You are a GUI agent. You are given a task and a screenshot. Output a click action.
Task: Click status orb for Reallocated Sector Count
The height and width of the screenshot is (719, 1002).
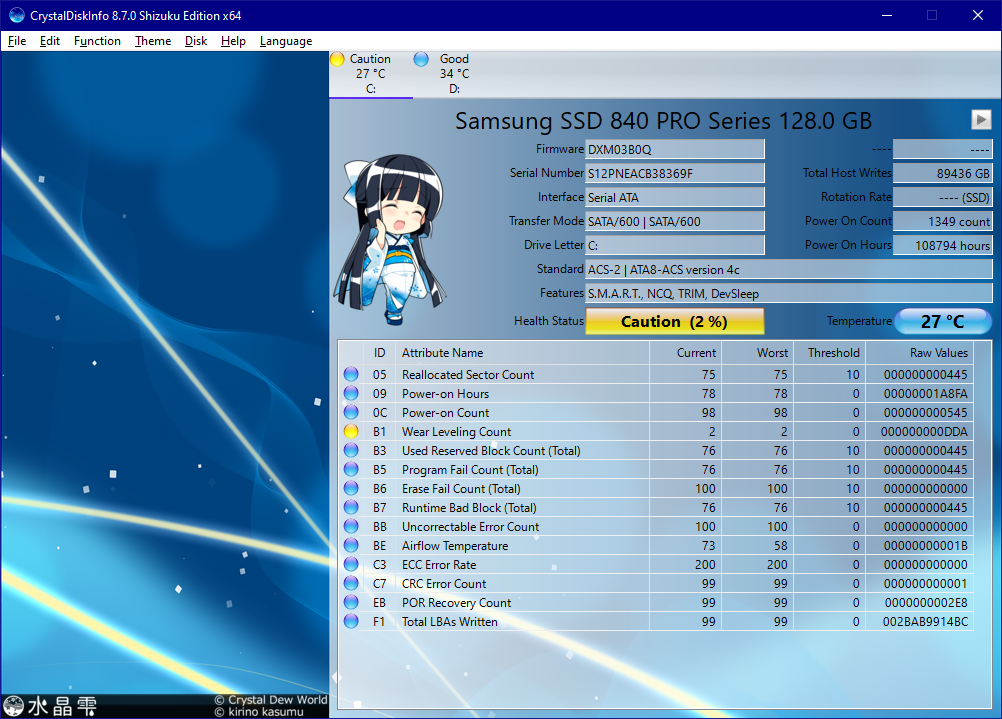tap(351, 374)
